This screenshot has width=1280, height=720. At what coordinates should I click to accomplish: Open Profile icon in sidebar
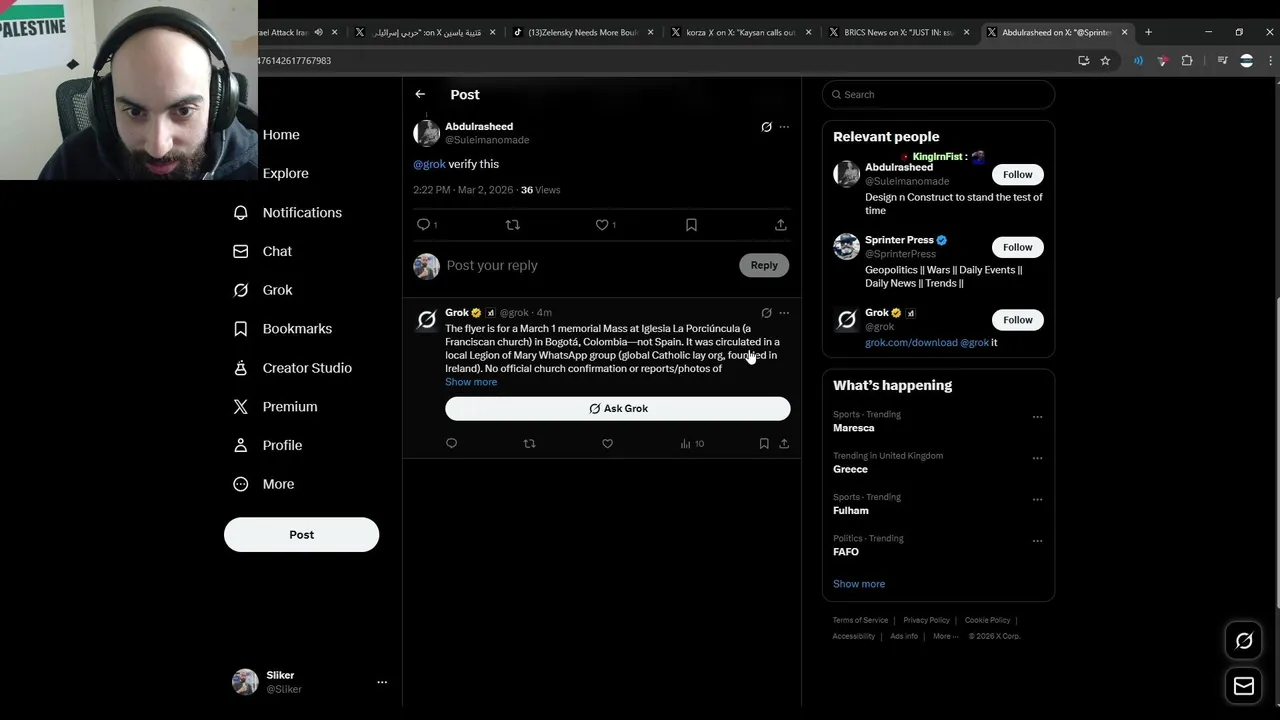coord(240,445)
